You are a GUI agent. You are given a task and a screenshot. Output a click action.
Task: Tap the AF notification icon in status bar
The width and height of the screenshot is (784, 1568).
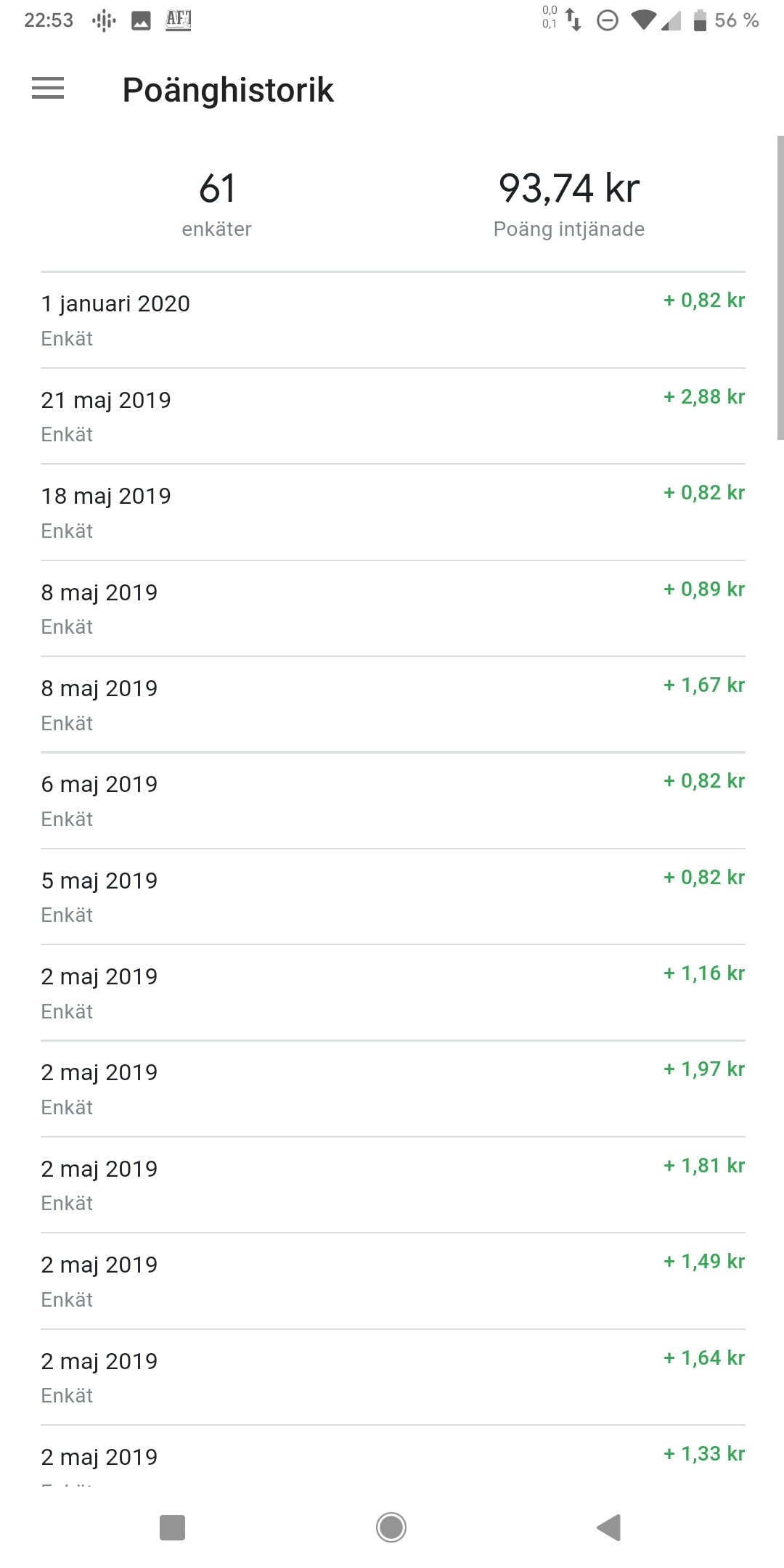point(179,20)
